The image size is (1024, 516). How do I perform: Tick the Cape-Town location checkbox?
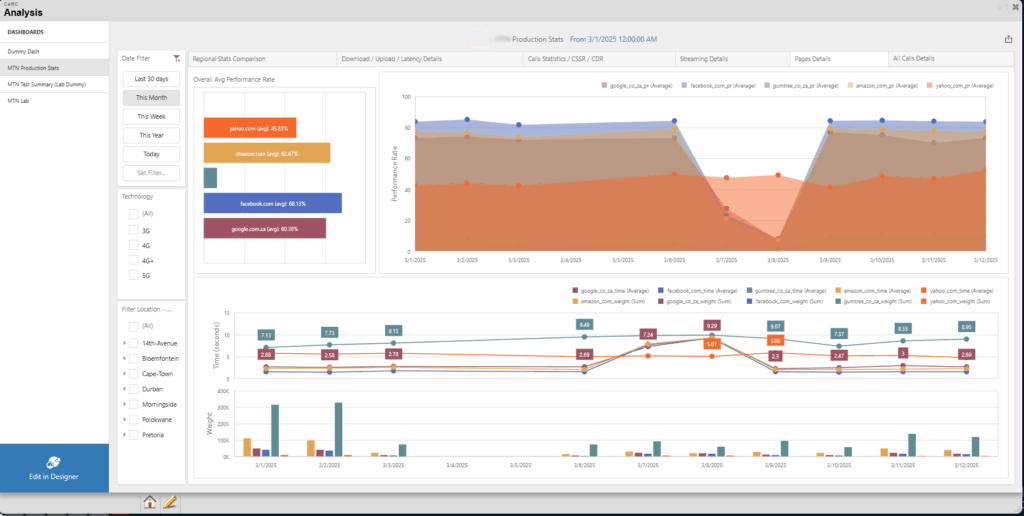134,373
